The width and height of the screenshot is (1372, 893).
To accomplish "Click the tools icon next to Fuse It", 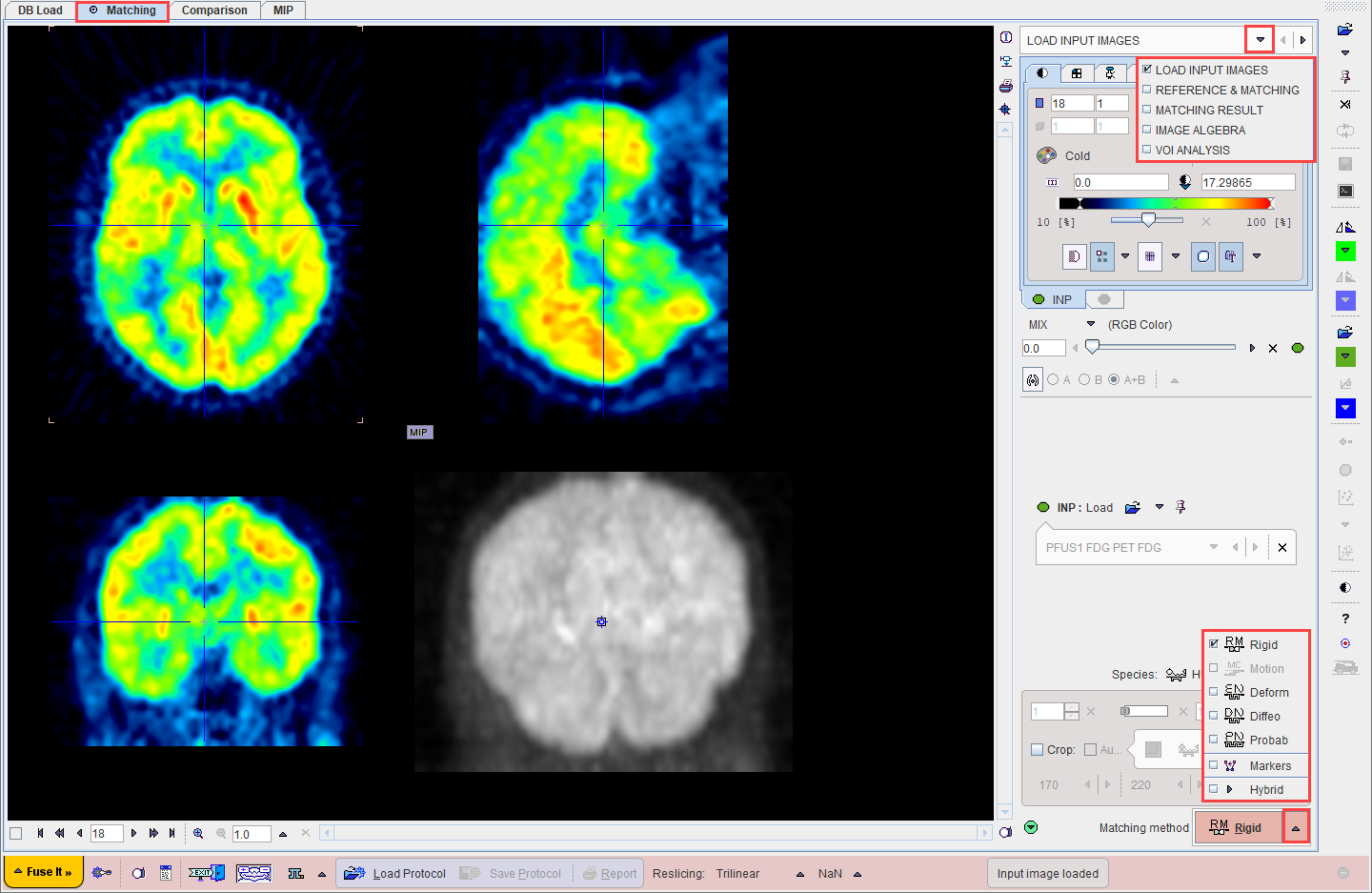I will click(x=102, y=873).
